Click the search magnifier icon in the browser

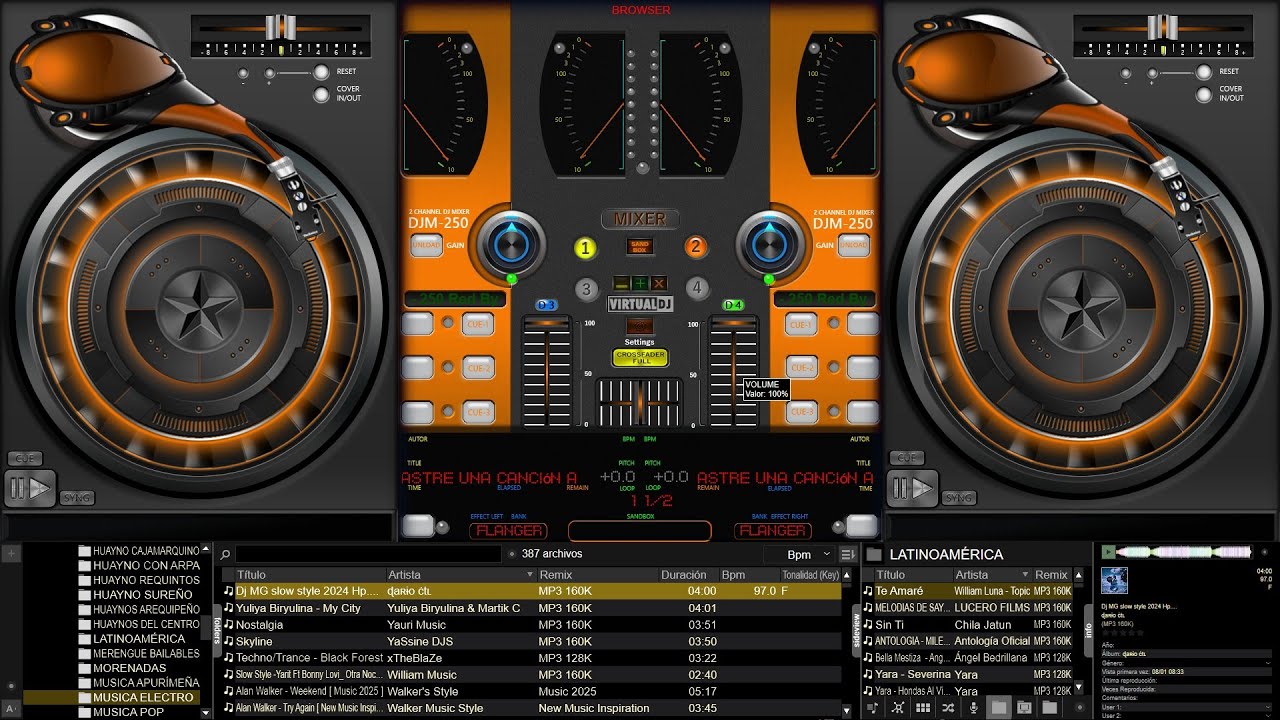pos(226,554)
